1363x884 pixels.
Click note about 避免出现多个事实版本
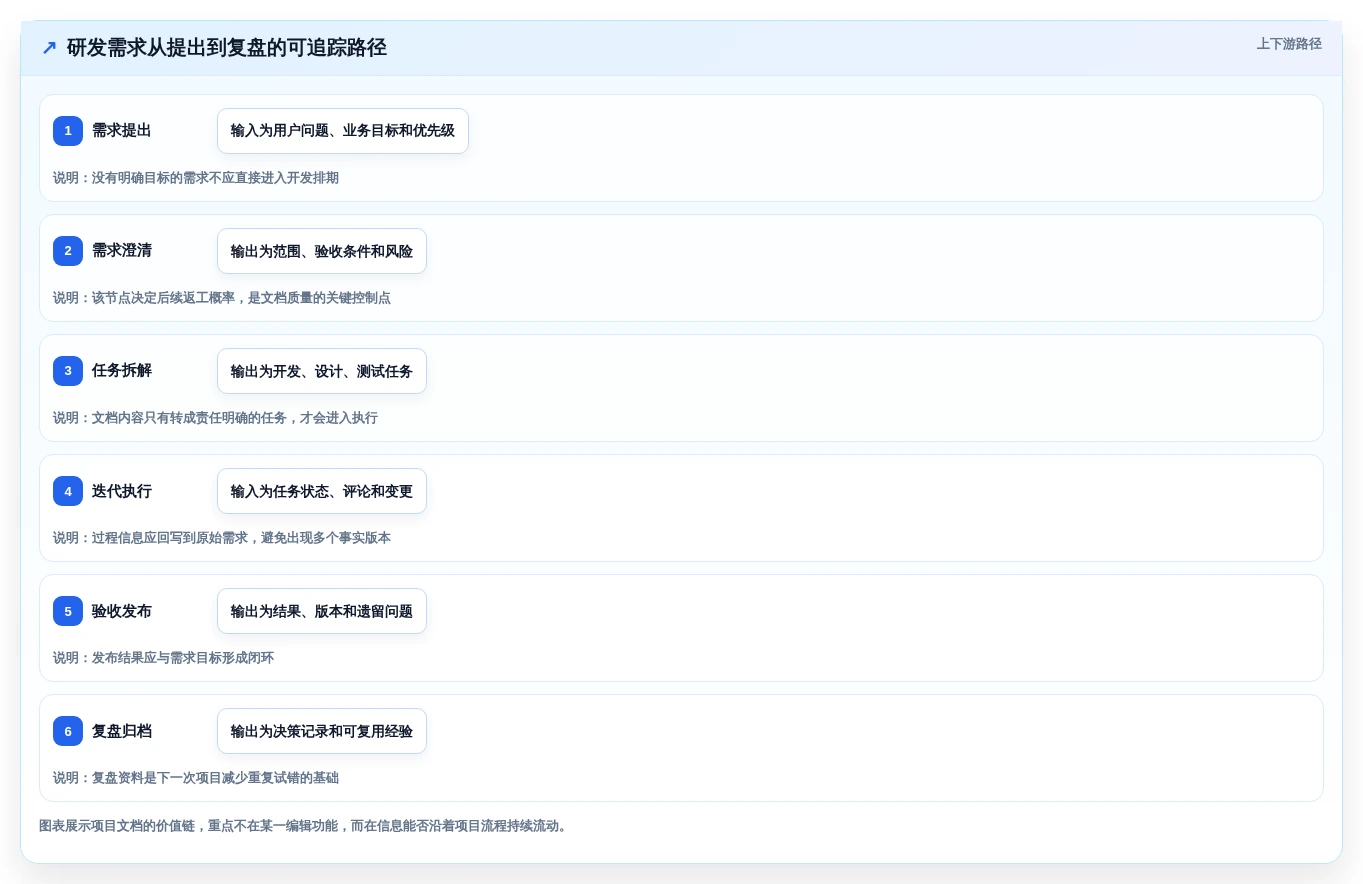222,538
